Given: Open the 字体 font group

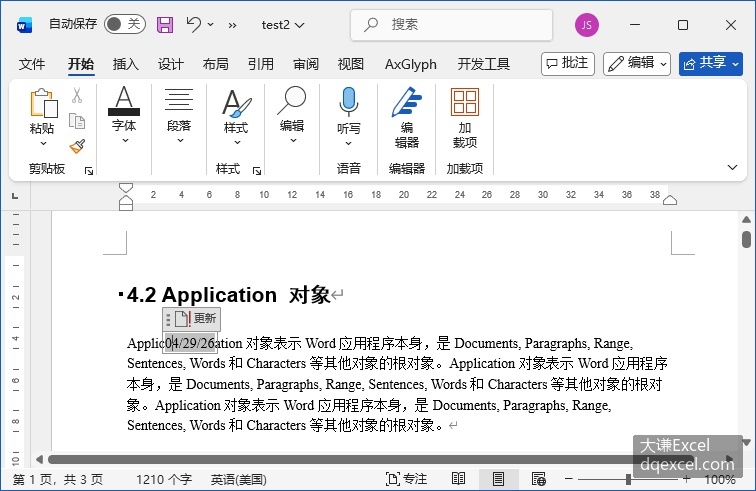Looking at the screenshot, I should 124,115.
